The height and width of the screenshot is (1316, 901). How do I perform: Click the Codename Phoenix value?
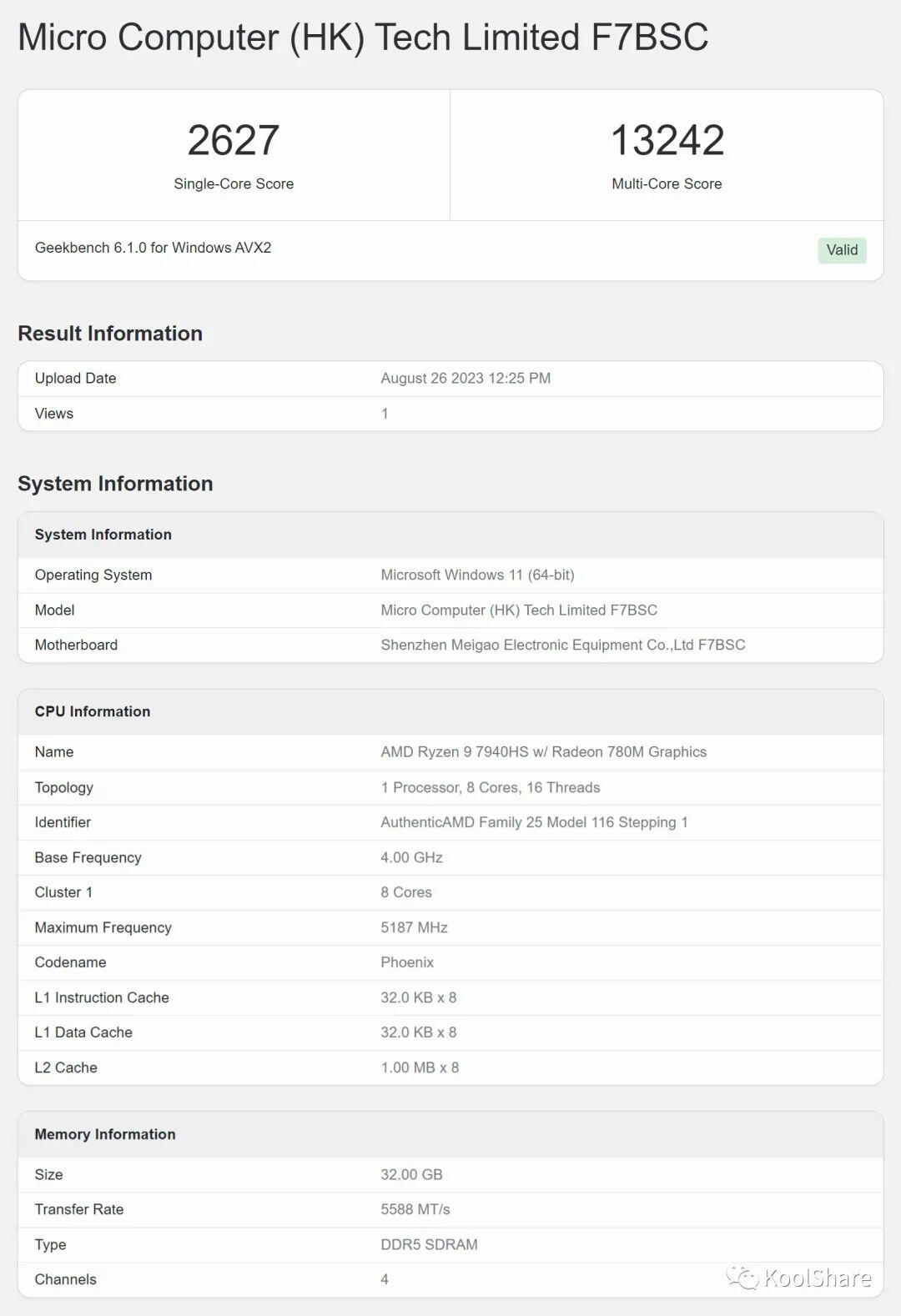(x=407, y=962)
